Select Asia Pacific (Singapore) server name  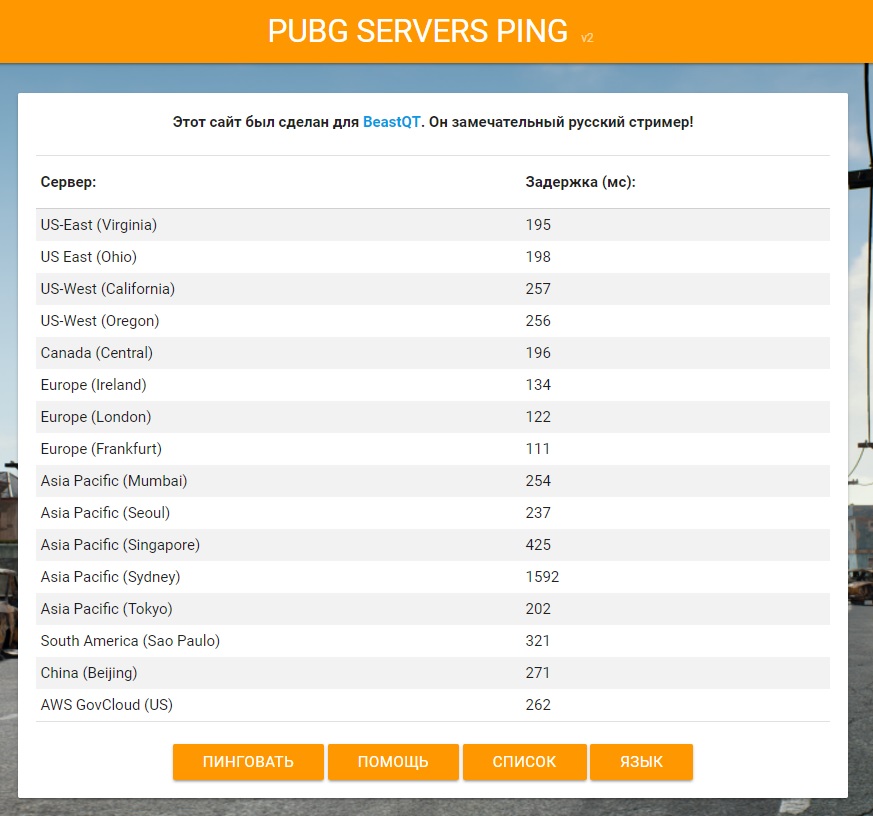[120, 545]
